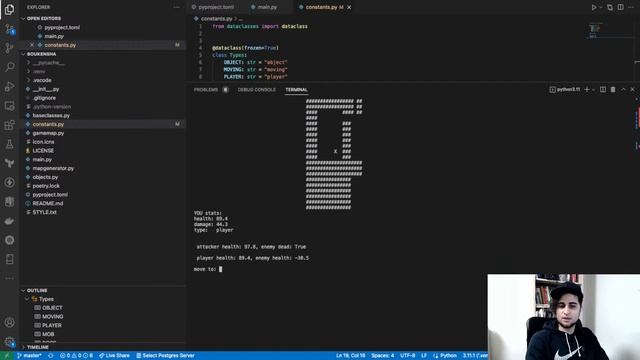Select the Terminal panel tab

(296, 90)
